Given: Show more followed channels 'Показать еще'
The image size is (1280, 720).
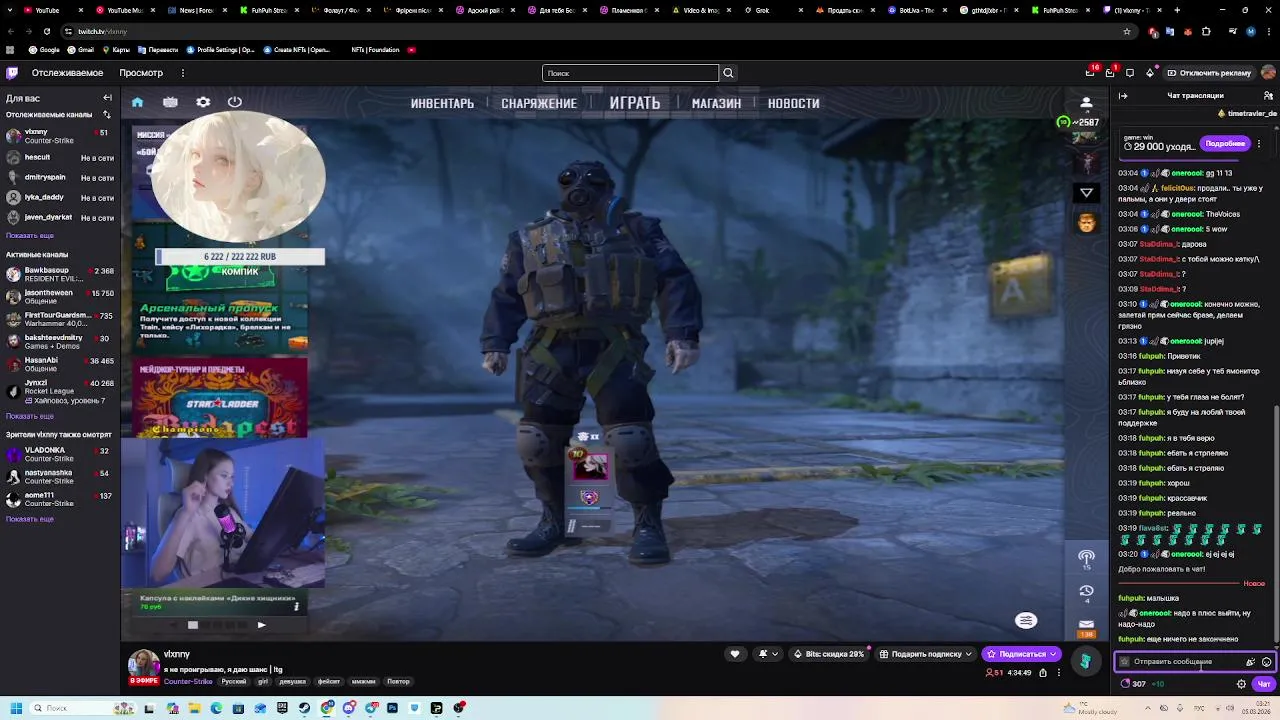Looking at the screenshot, I should (30, 235).
